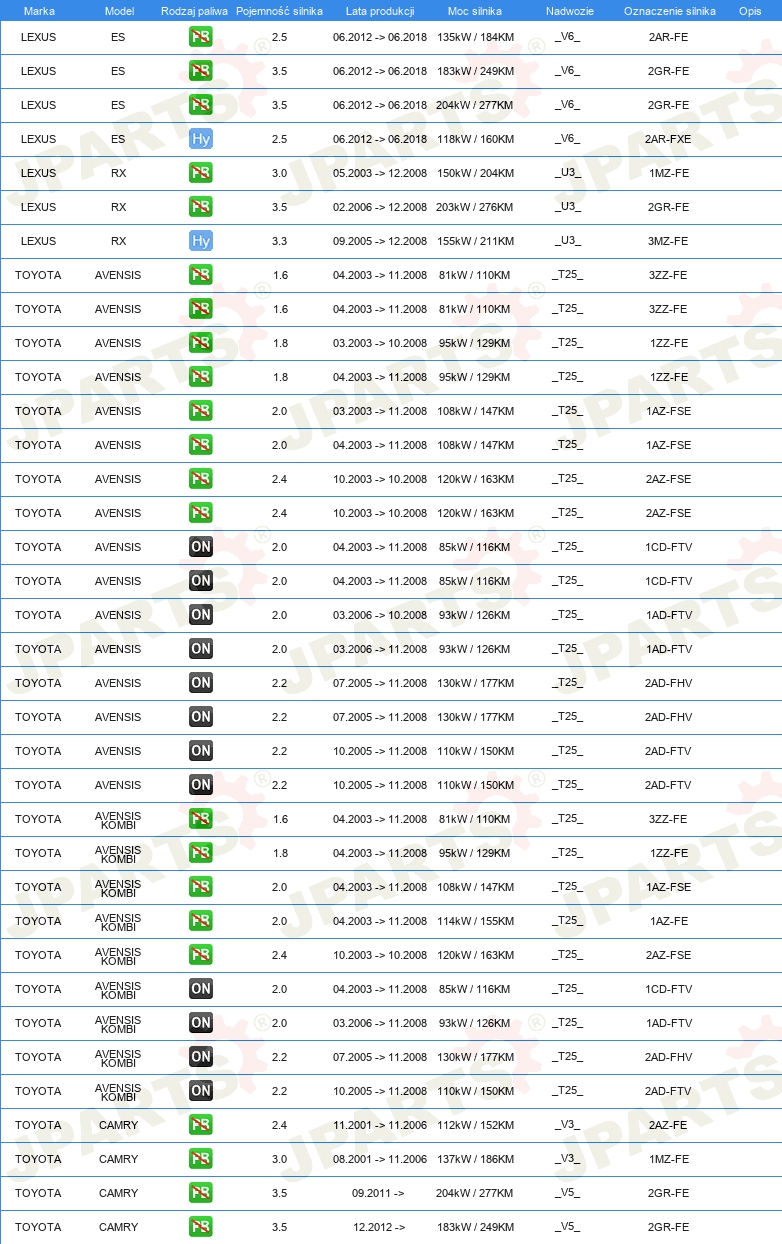
Task: Click petrol icon in Camry 09.2011 row
Action: 201,1193
